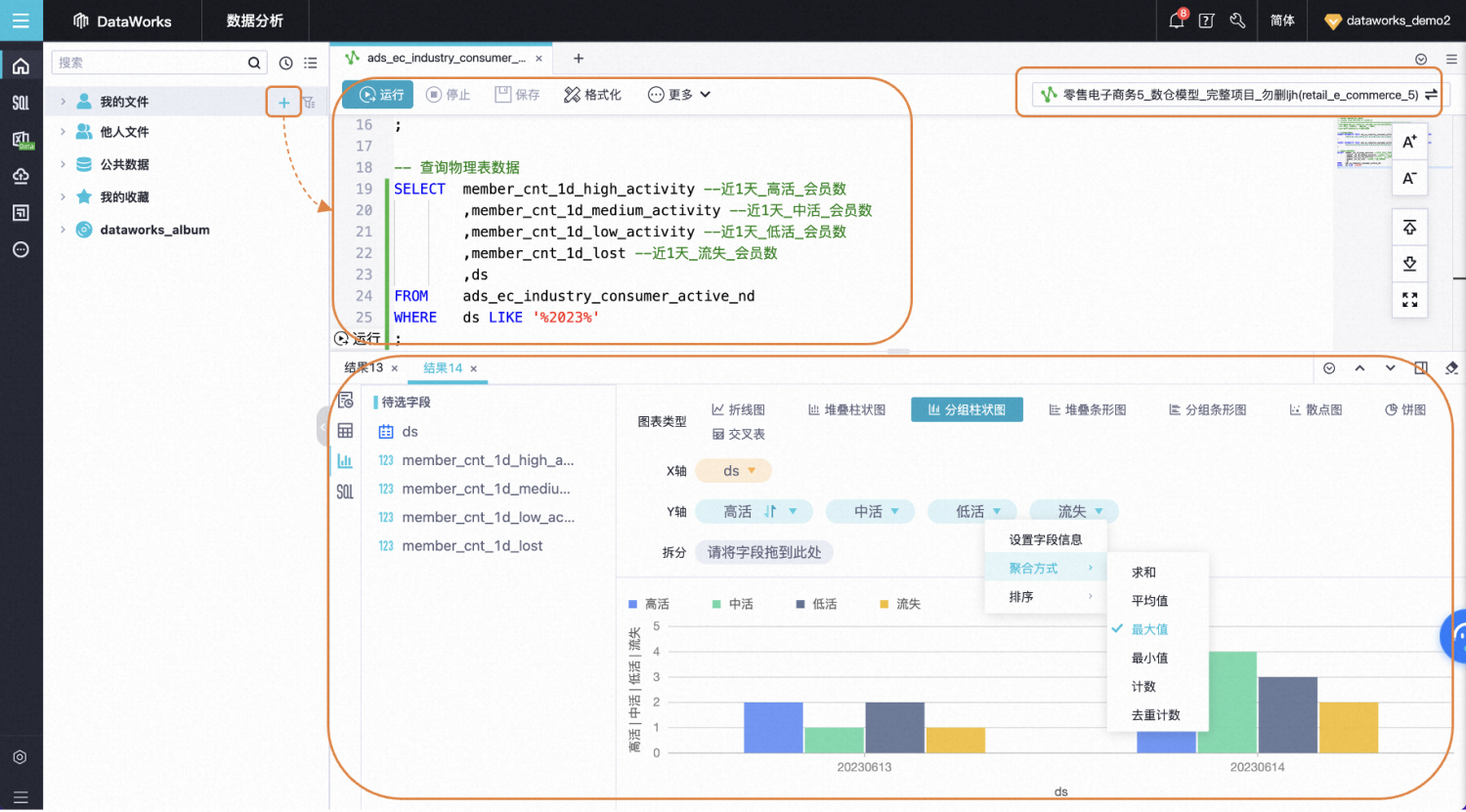Open the help question-mark icon
The image size is (1466, 812).
(x=1206, y=21)
